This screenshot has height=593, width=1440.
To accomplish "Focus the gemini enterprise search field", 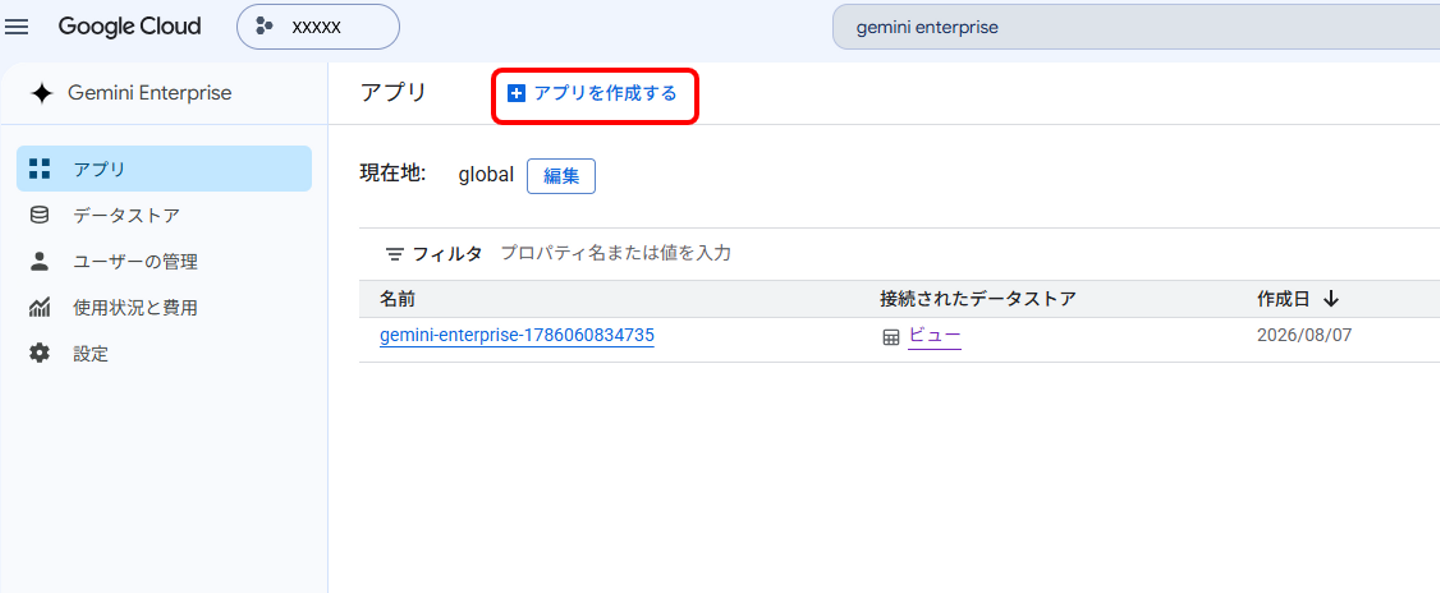I will tap(1136, 27).
